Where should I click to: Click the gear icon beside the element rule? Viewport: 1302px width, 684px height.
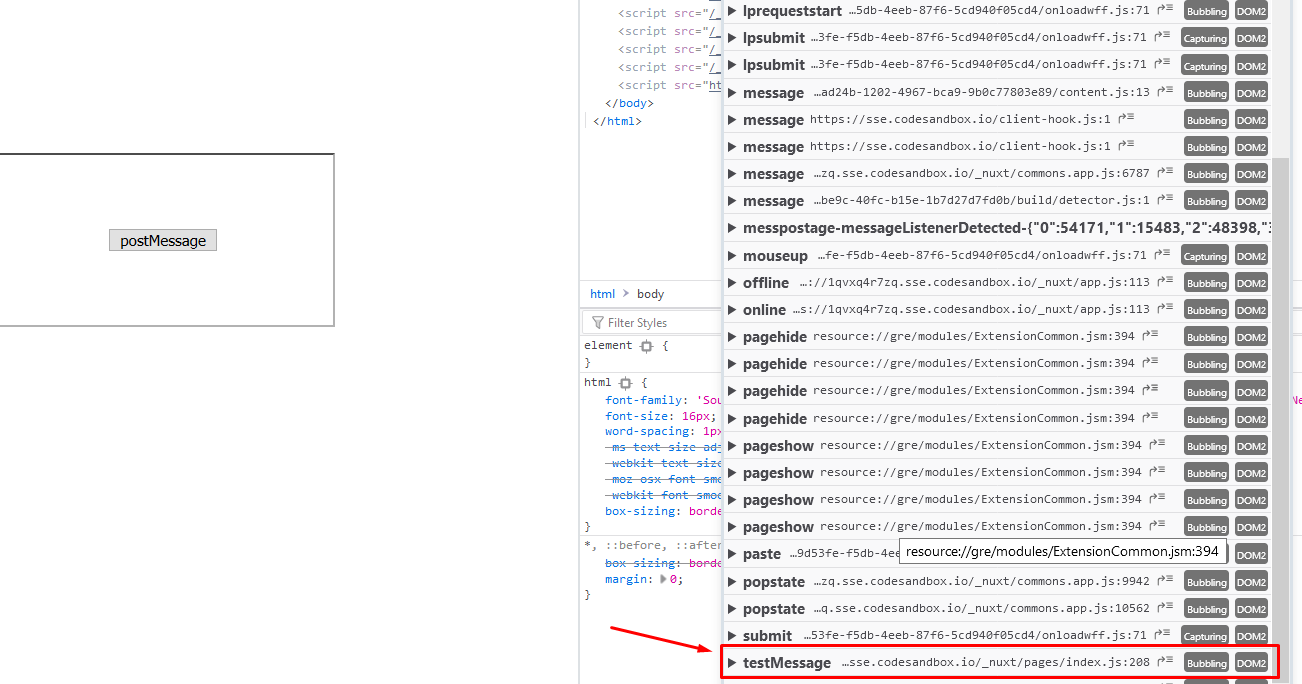[646, 345]
